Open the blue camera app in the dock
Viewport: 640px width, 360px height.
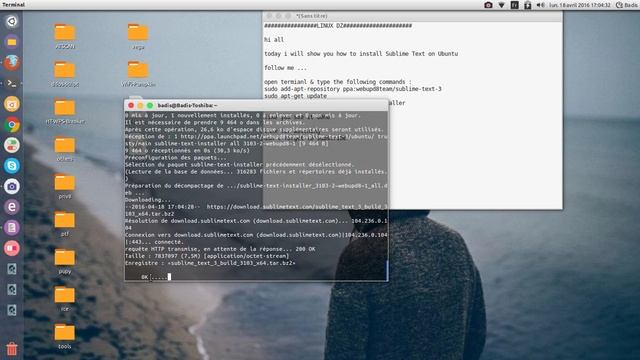pyautogui.click(x=11, y=187)
